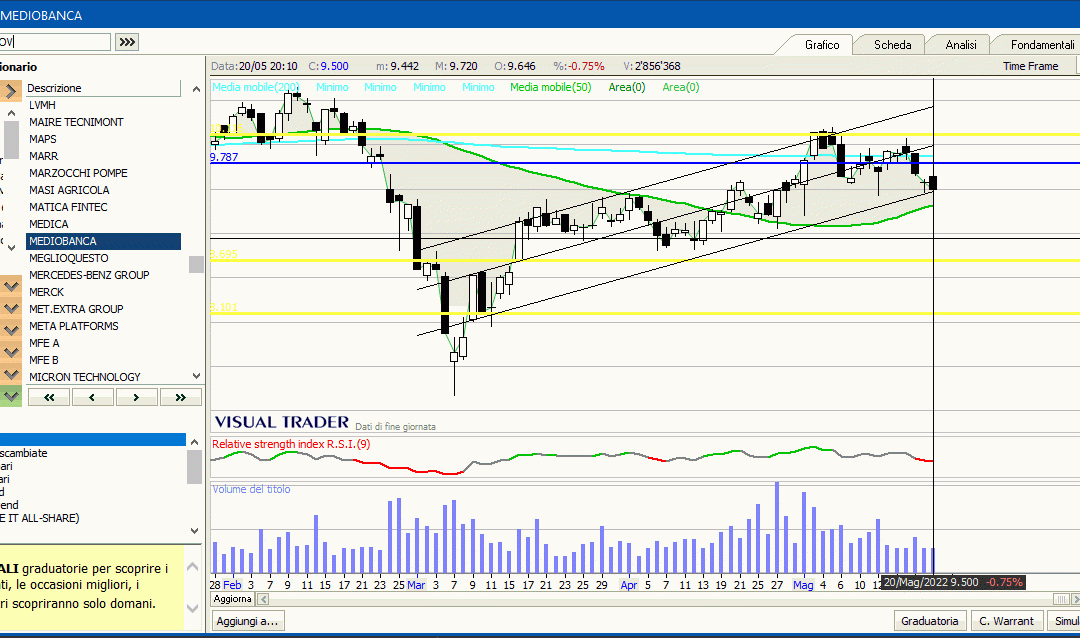Switch to the Grafico tab

(x=822, y=45)
